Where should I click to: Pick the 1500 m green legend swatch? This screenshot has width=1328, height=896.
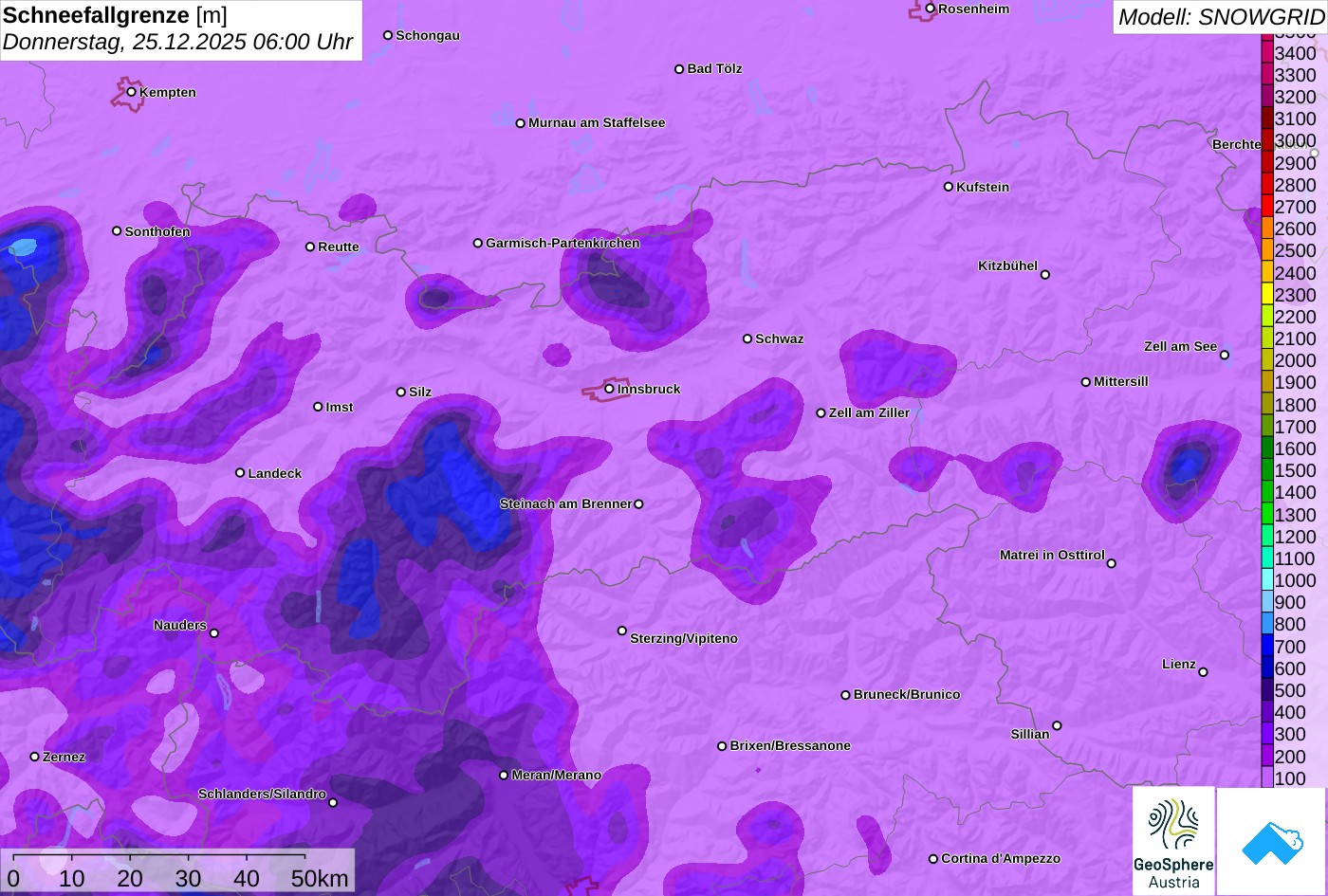1266,470
